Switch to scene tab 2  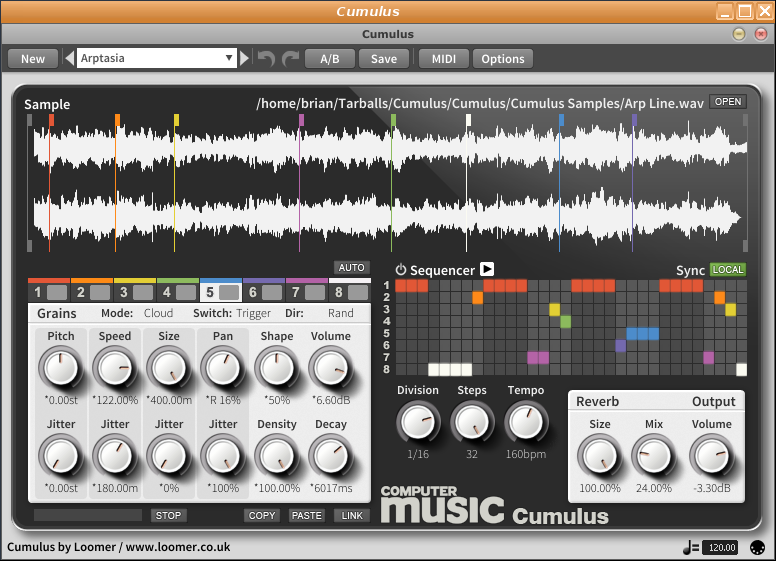[x=92, y=291]
